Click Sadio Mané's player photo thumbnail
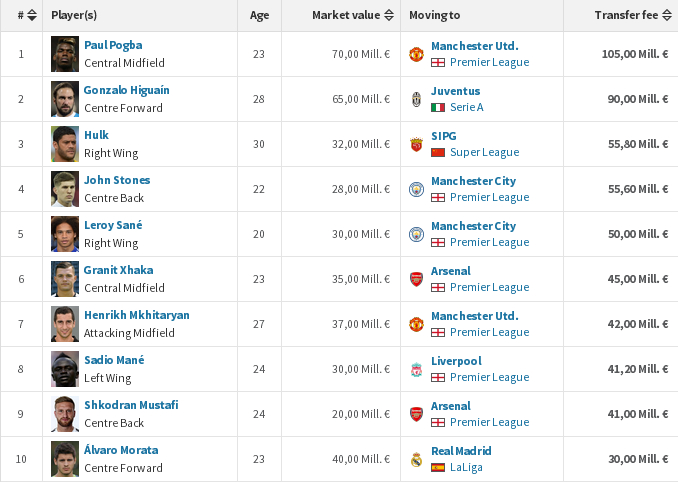Screen dimensions: 678x482 (x=65, y=369)
